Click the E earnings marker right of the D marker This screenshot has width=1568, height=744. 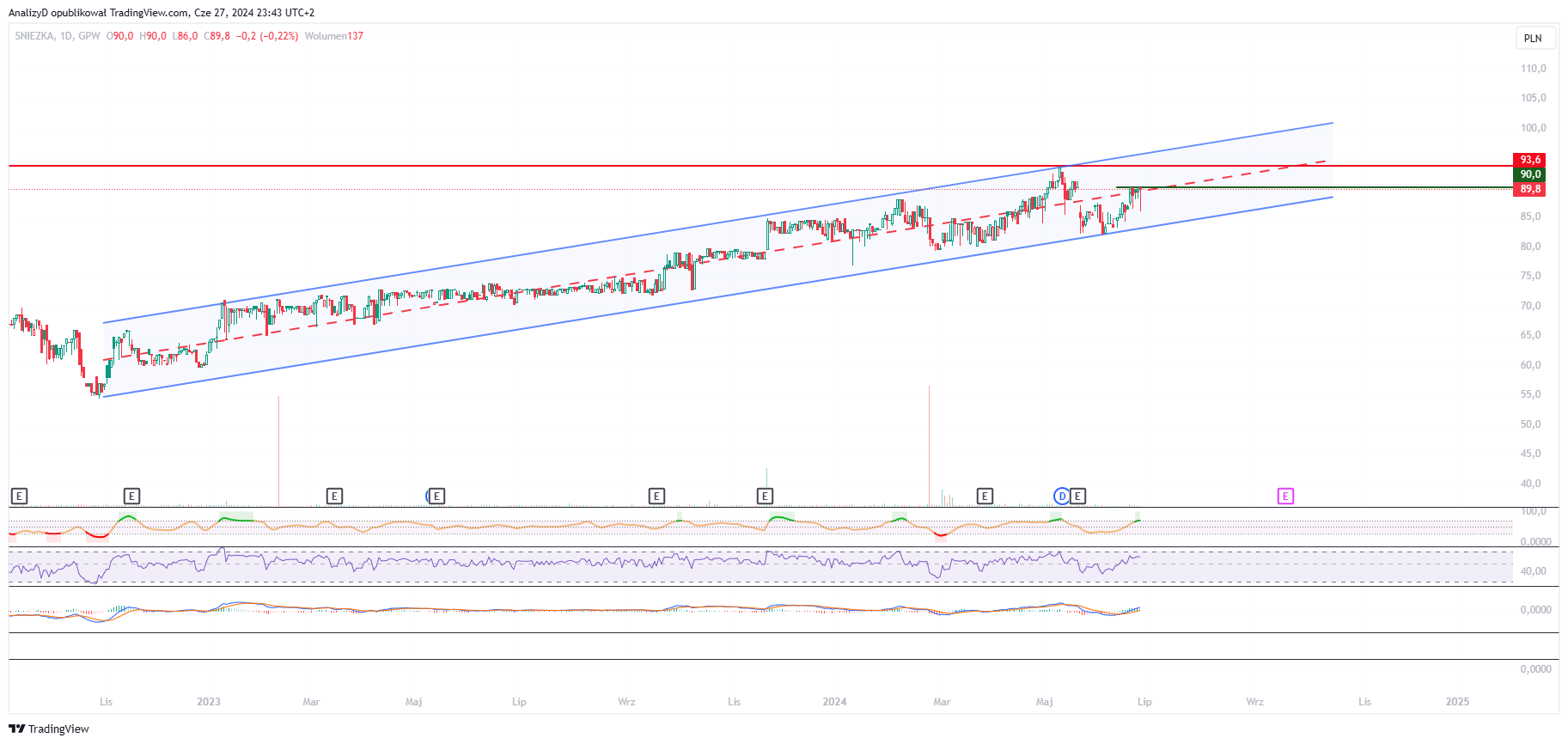(x=1077, y=496)
